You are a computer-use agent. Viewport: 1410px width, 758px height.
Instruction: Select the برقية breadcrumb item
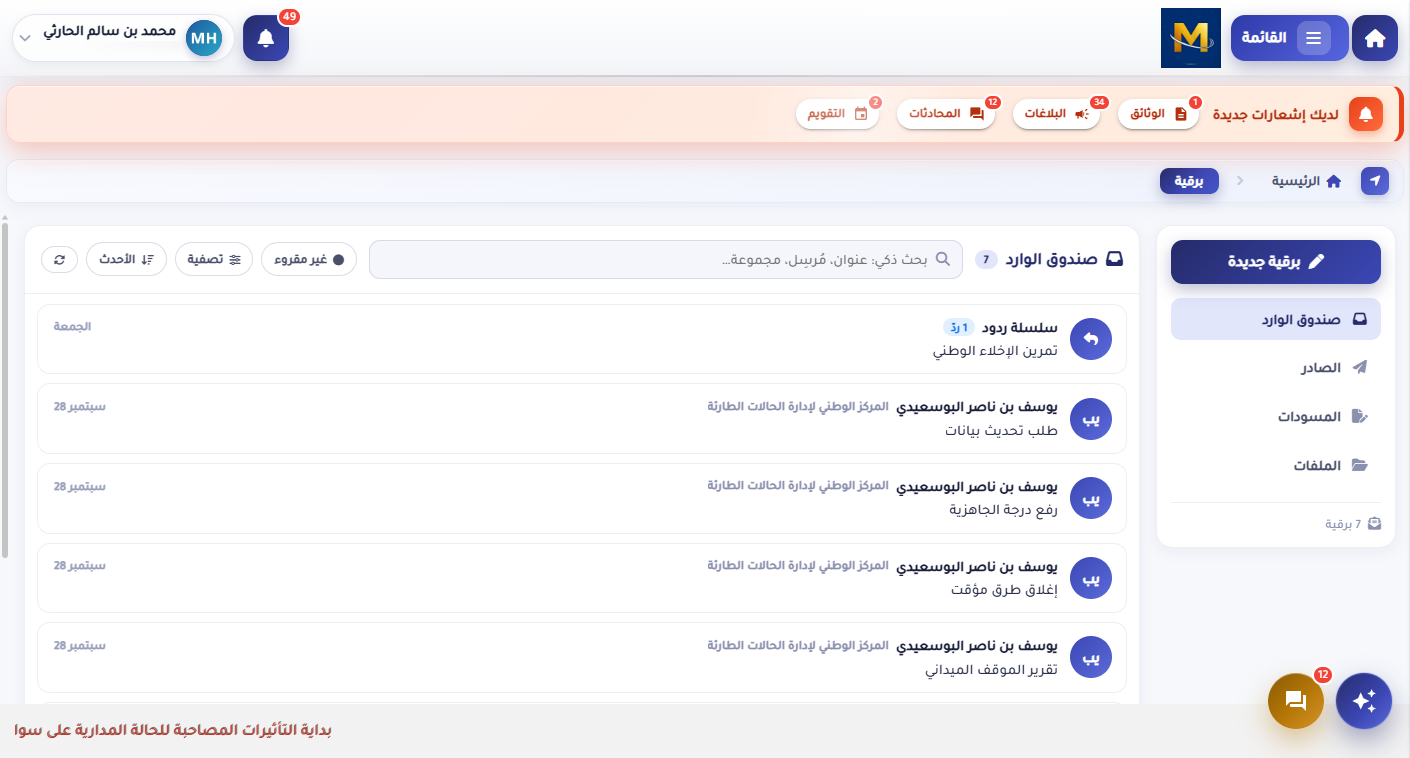tap(1189, 181)
